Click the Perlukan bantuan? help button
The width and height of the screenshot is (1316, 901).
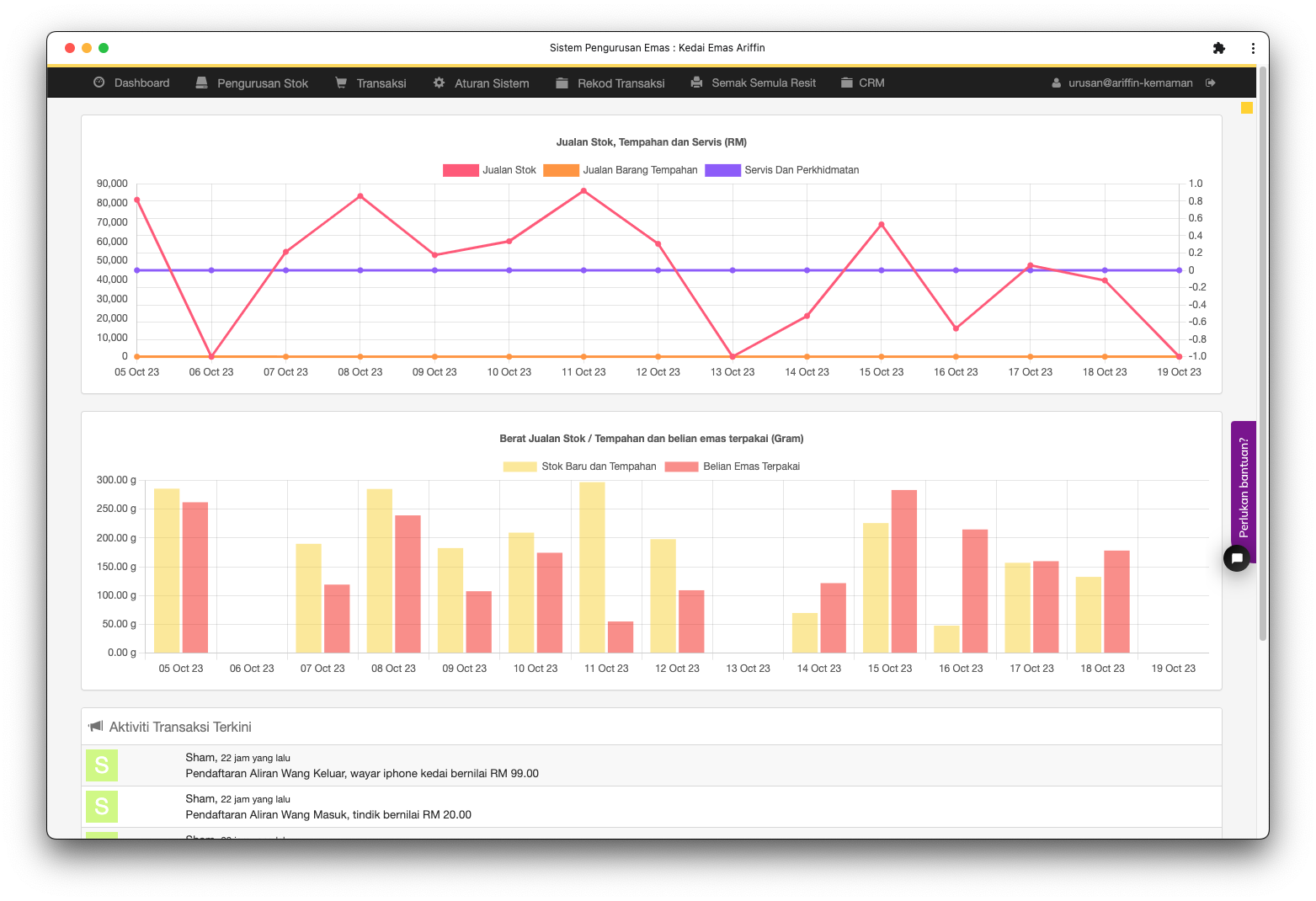point(1244,487)
